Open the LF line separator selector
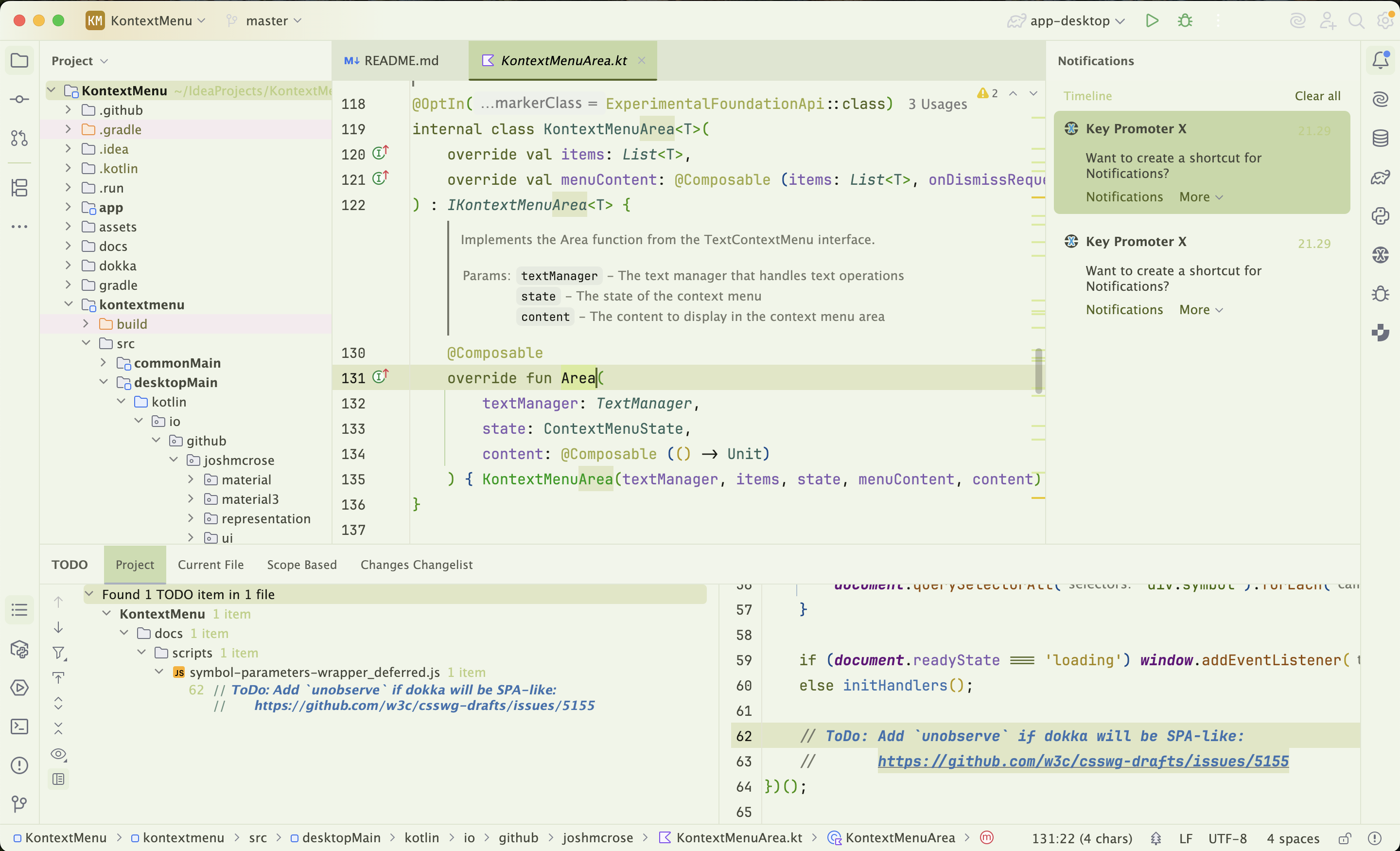This screenshot has height=851, width=1400. (x=1185, y=838)
